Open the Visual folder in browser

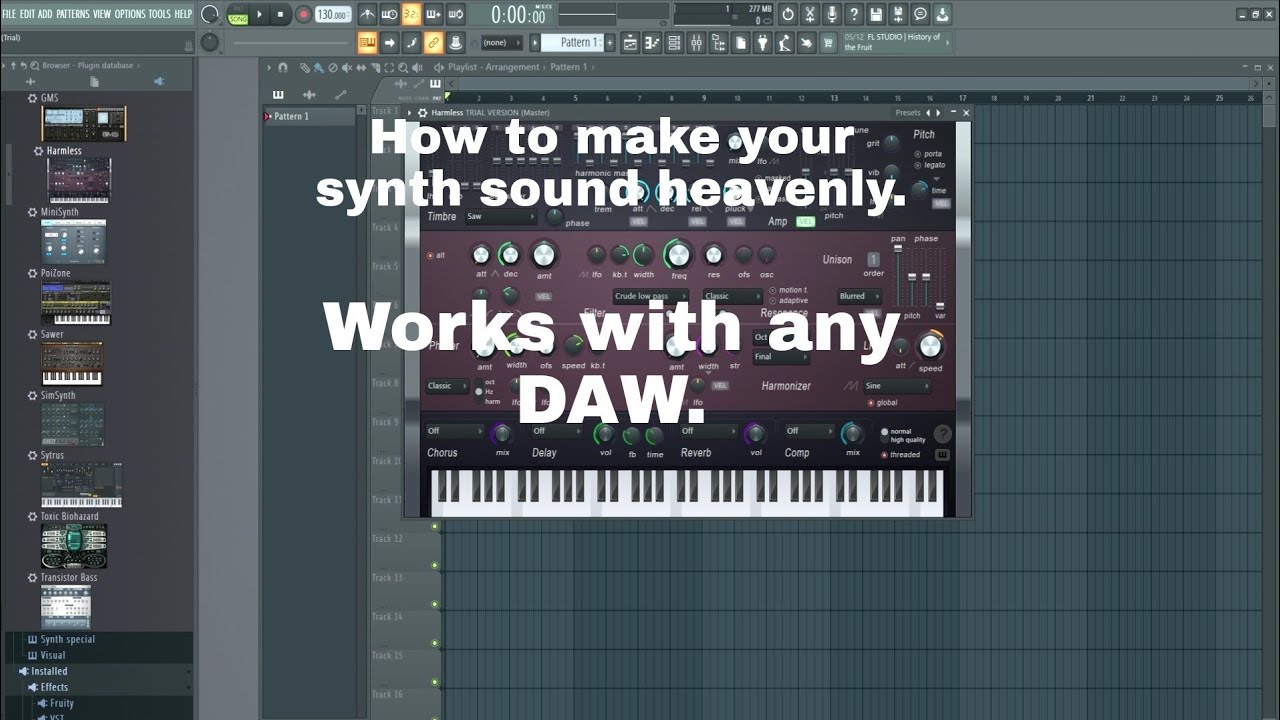click(x=53, y=656)
